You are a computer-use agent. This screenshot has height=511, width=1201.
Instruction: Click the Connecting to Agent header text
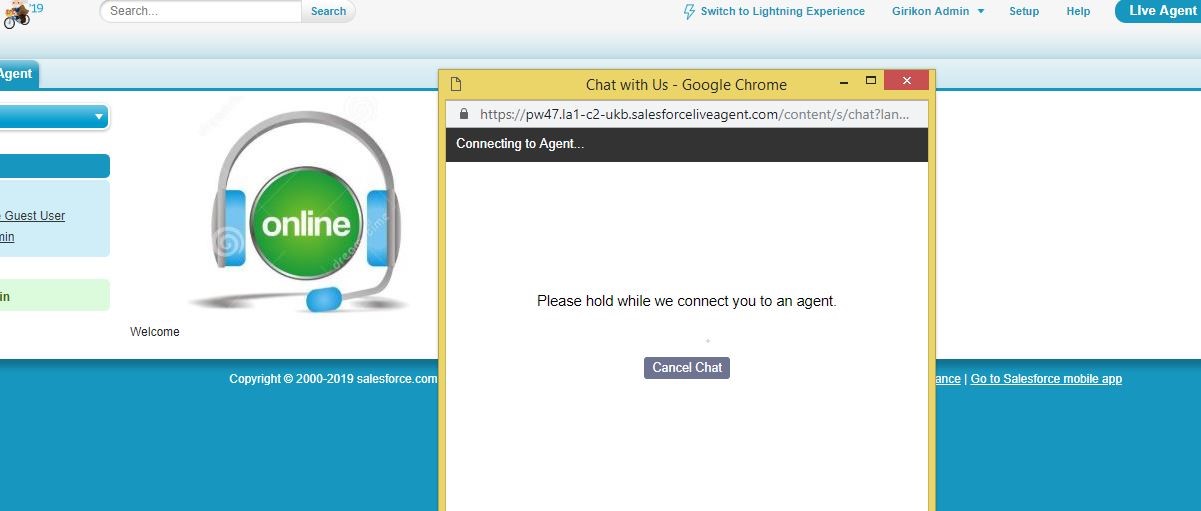pyautogui.click(x=520, y=144)
